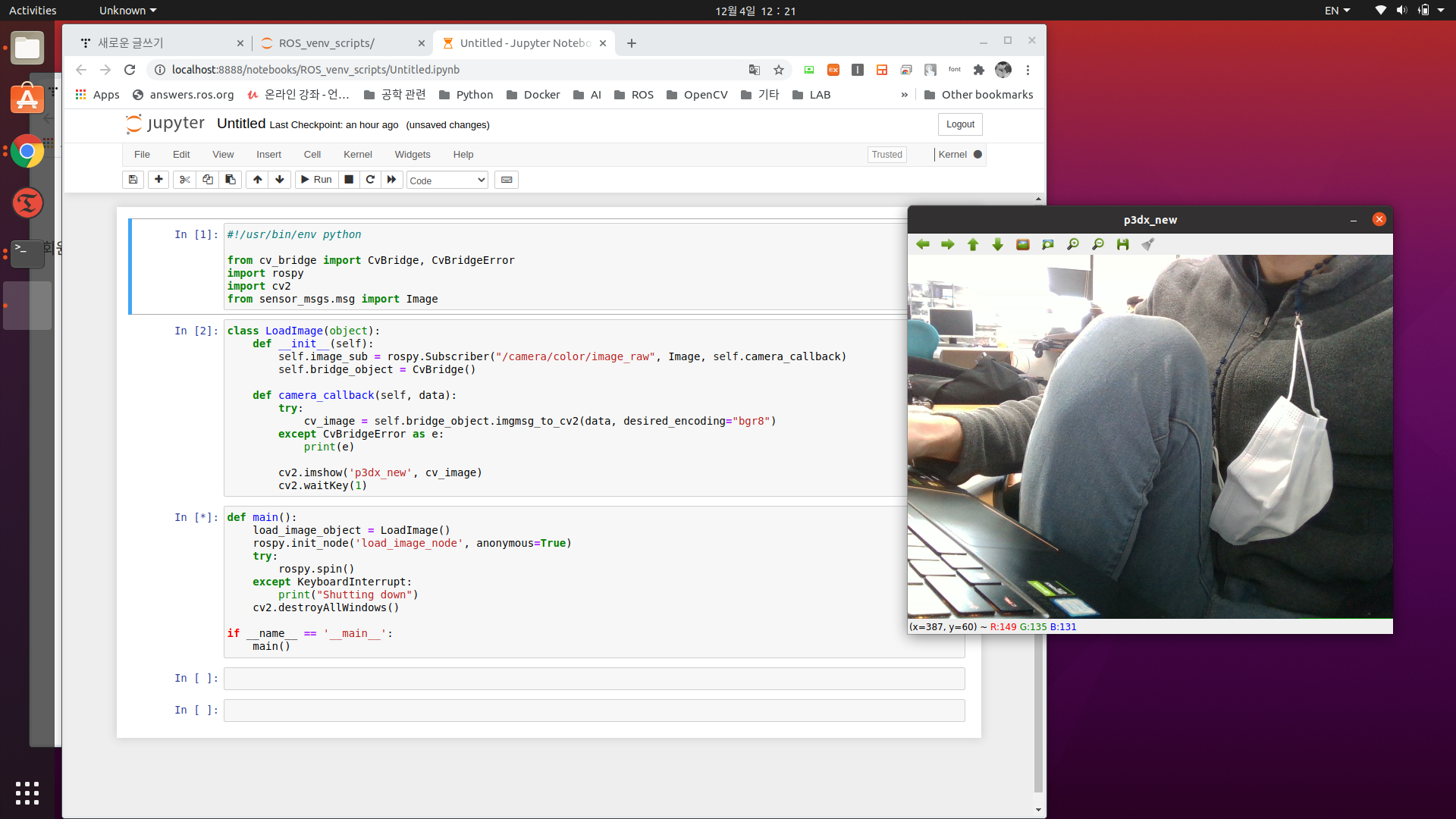This screenshot has height=819, width=1456.
Task: Save image in the p3dx_new window
Action: 1122,244
